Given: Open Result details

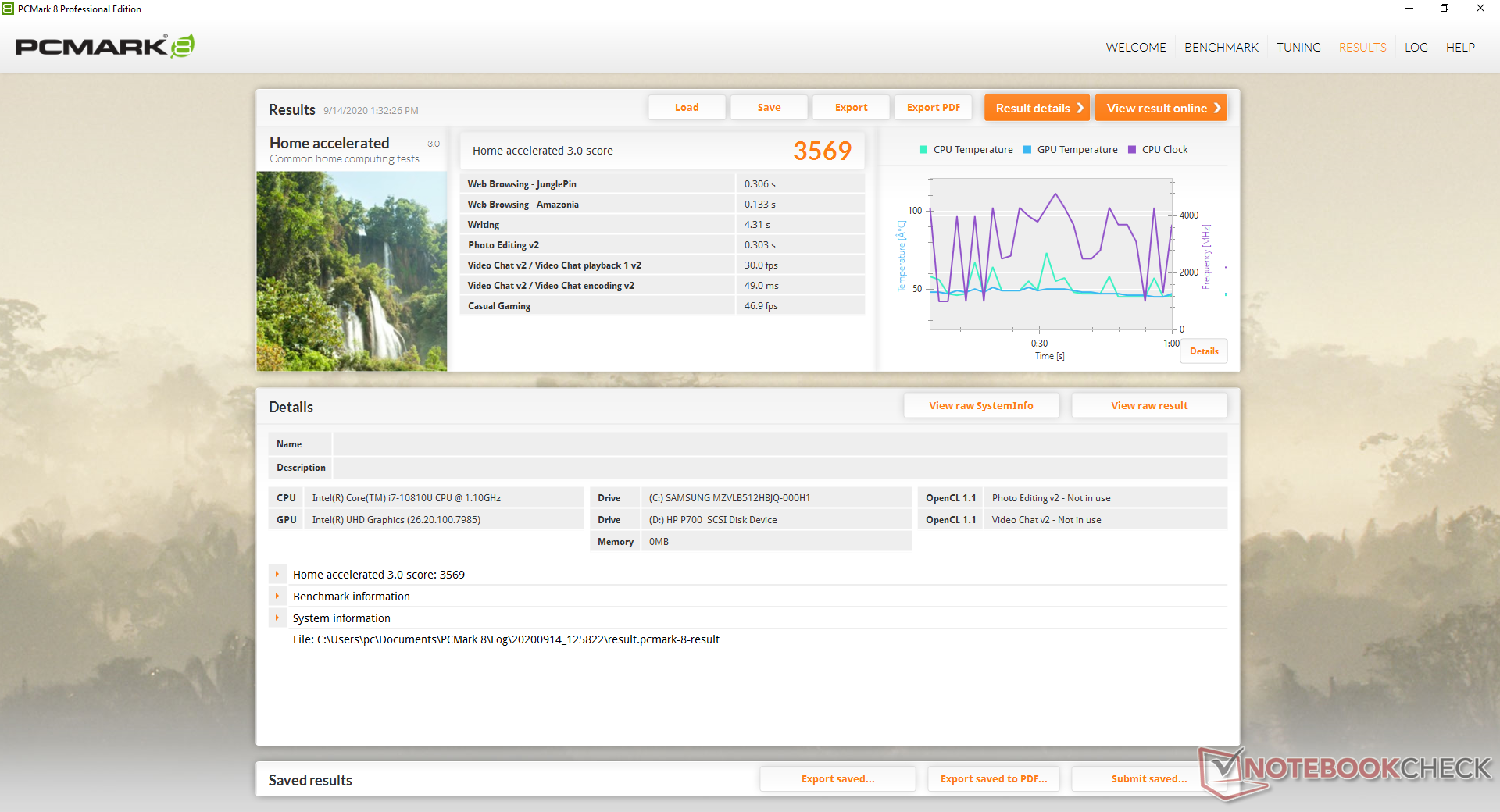Looking at the screenshot, I should 1037,108.
